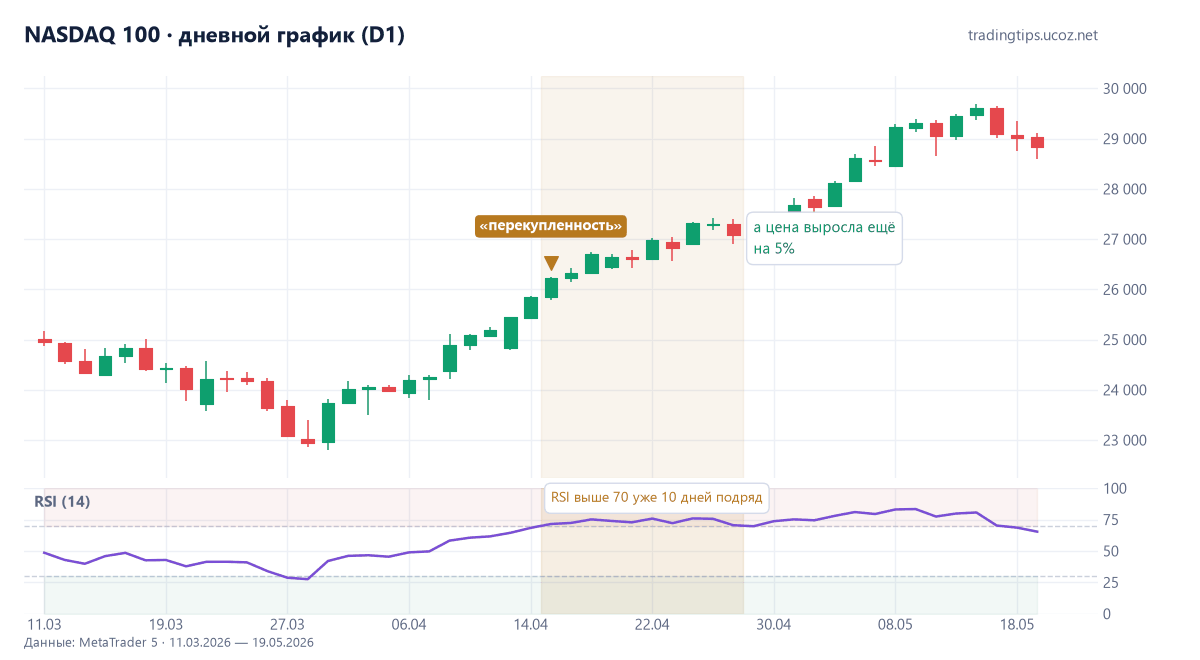This screenshot has height=660, width=1200.
Task: Click the 06.04 date axis label
Action: (x=409, y=625)
